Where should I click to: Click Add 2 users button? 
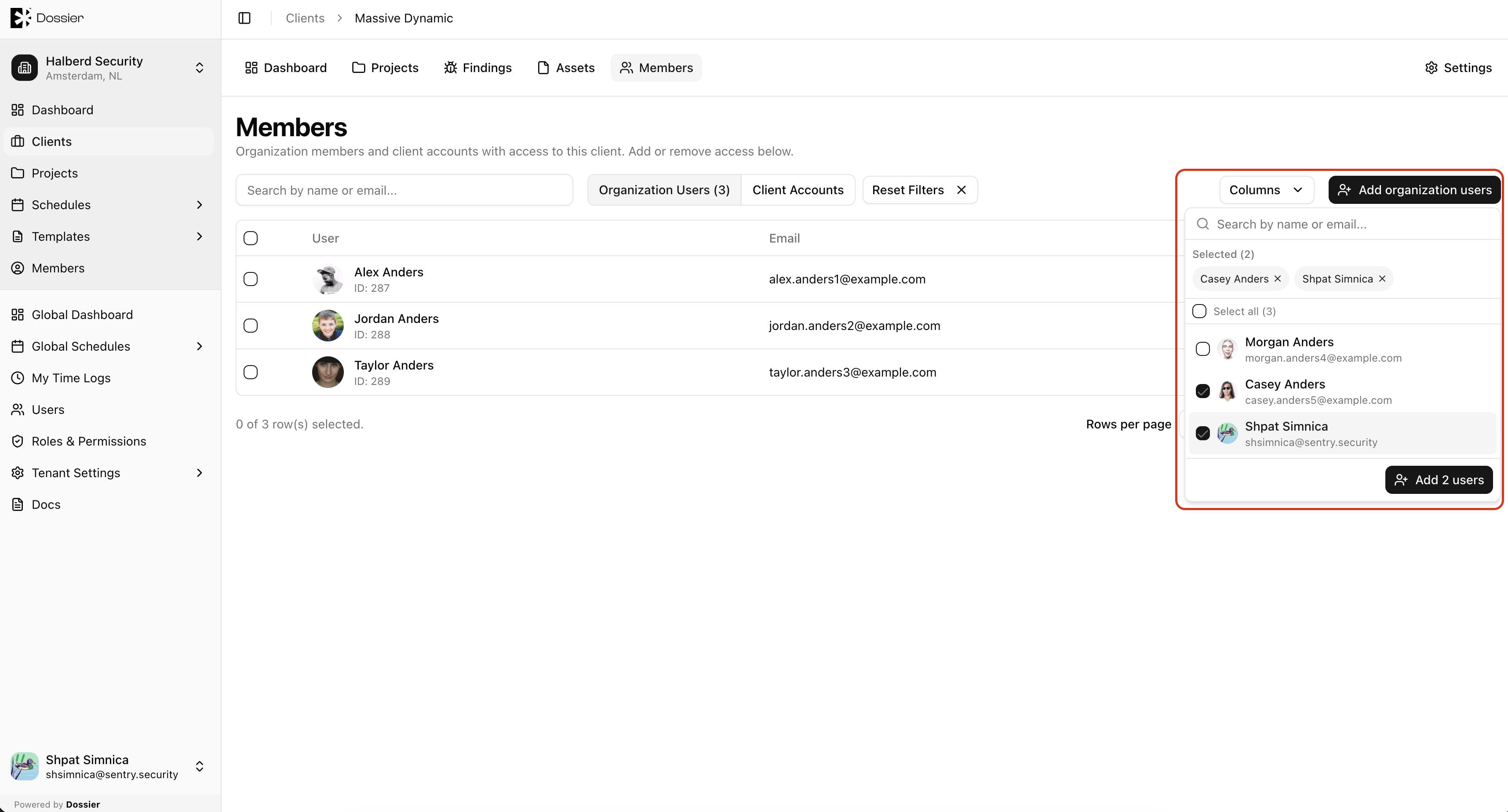[1439, 480]
